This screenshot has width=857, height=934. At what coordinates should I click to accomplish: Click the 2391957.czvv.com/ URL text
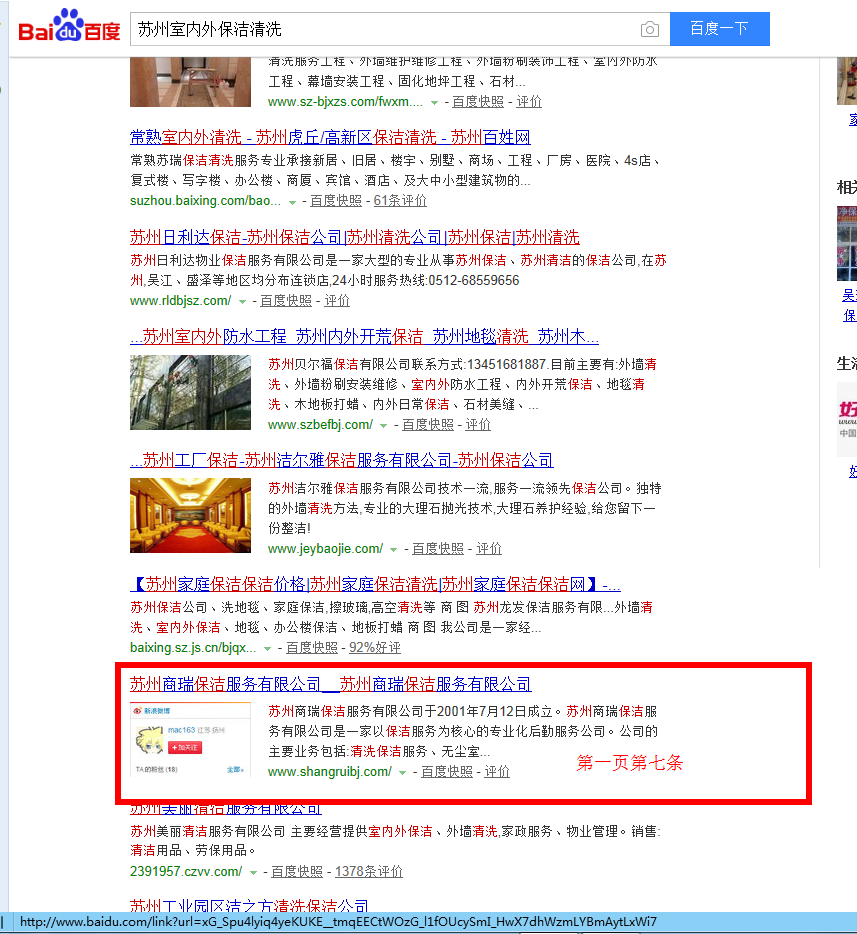186,871
